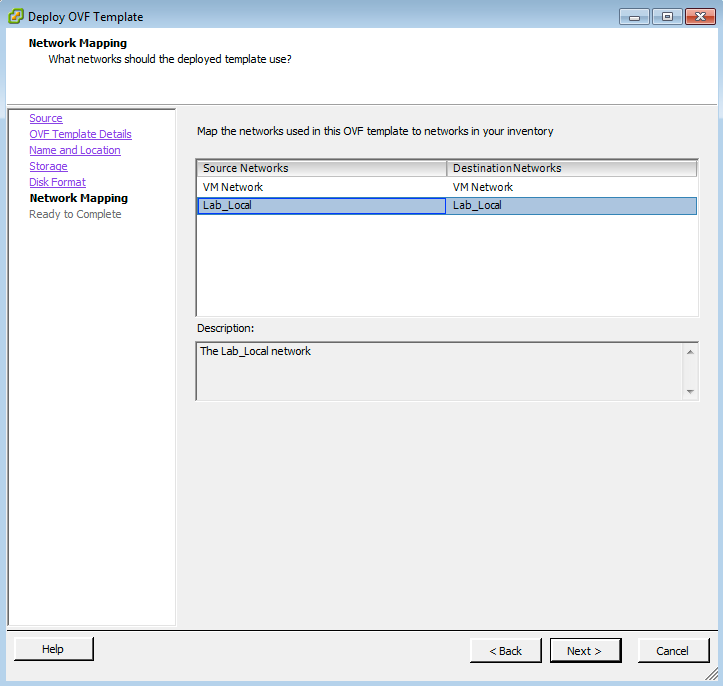
Task: Return to the Name and Location step
Action: click(75, 150)
